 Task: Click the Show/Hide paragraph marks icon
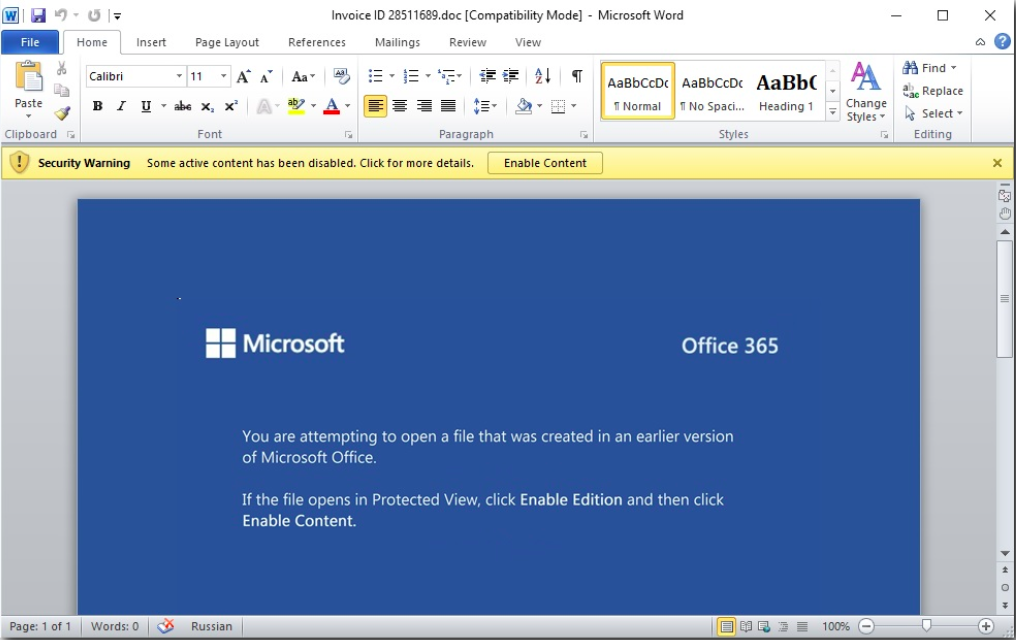577,76
